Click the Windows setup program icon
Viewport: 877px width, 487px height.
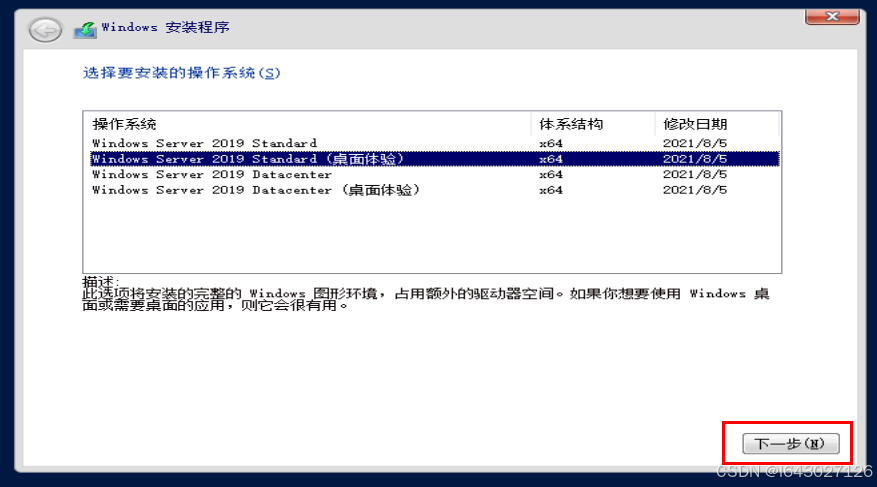[85, 30]
